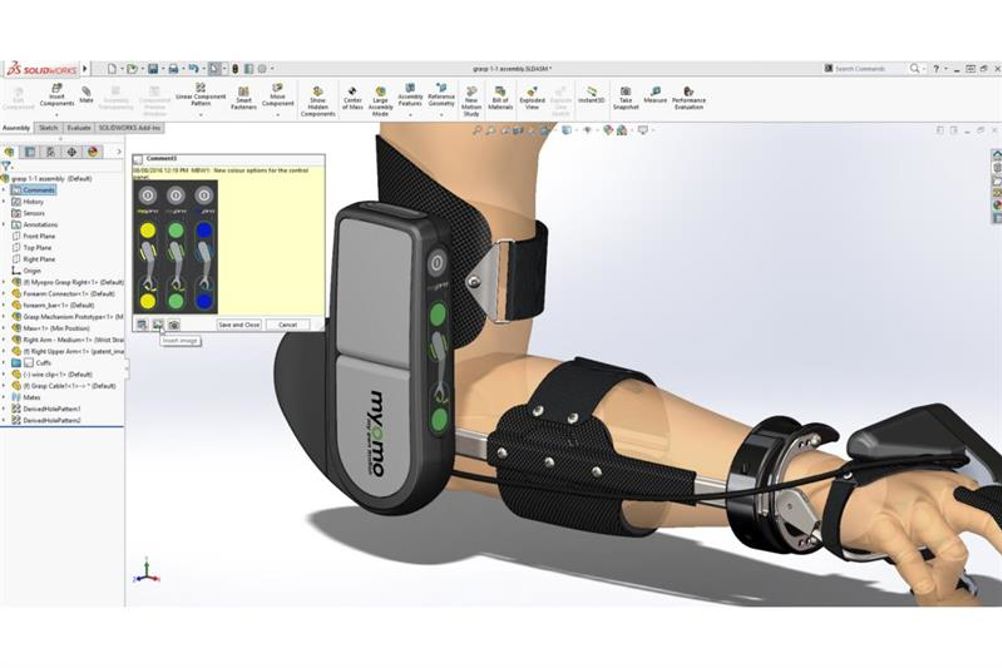Screen dimensions: 1002x668
Task: Click the New document icon
Action: [x=112, y=68]
